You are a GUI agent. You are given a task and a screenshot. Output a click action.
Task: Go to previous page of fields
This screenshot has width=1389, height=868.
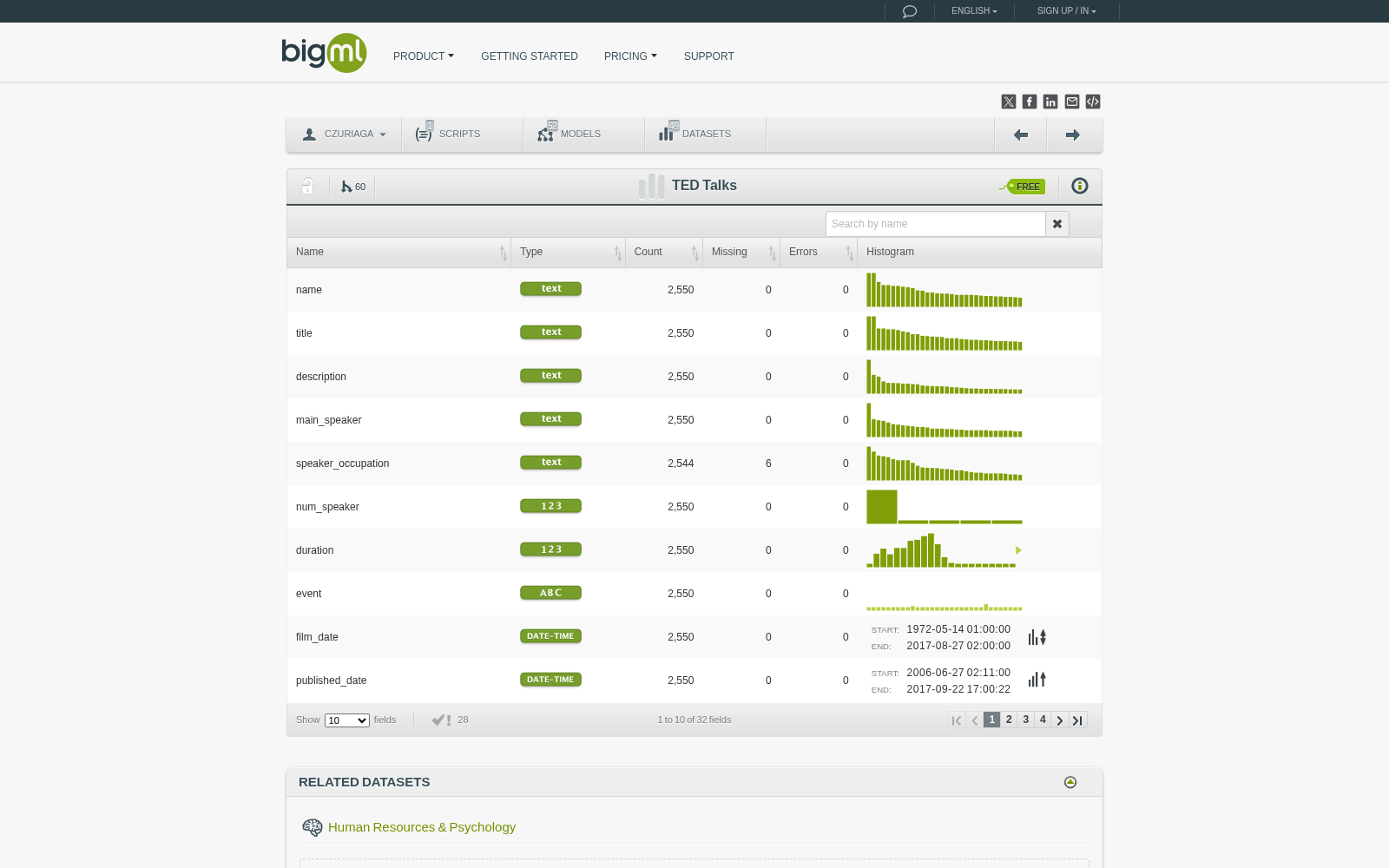click(x=974, y=720)
